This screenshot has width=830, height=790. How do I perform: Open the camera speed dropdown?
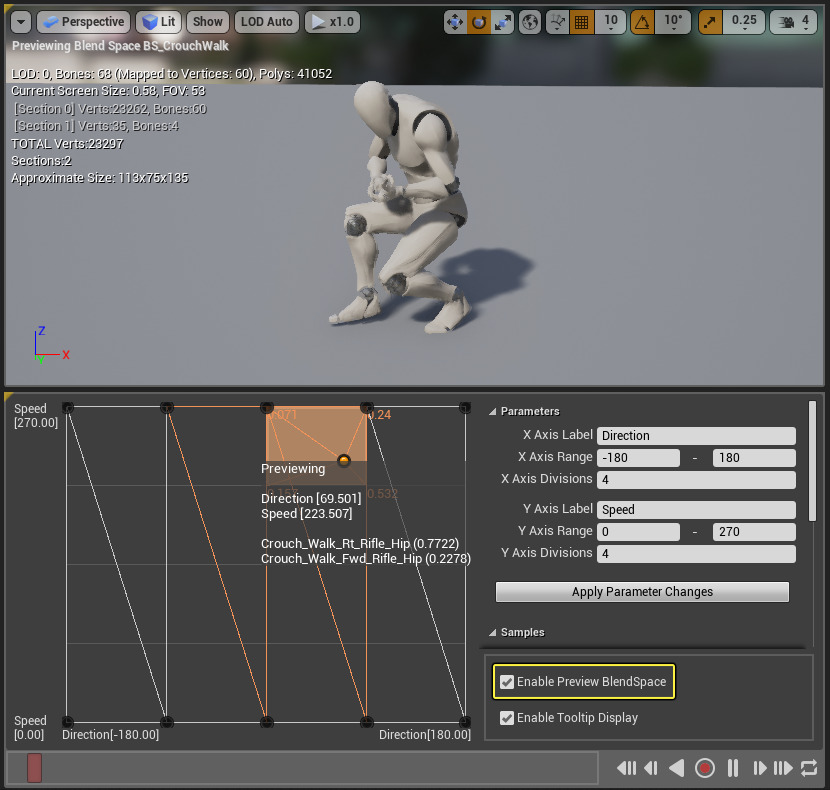tap(795, 22)
